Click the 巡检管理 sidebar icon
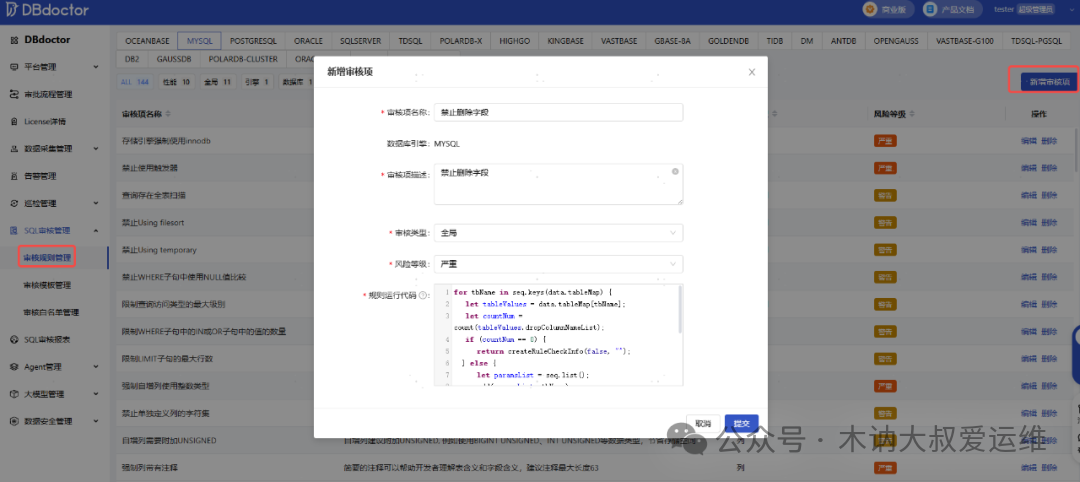This screenshot has height=482, width=1080. 14,204
